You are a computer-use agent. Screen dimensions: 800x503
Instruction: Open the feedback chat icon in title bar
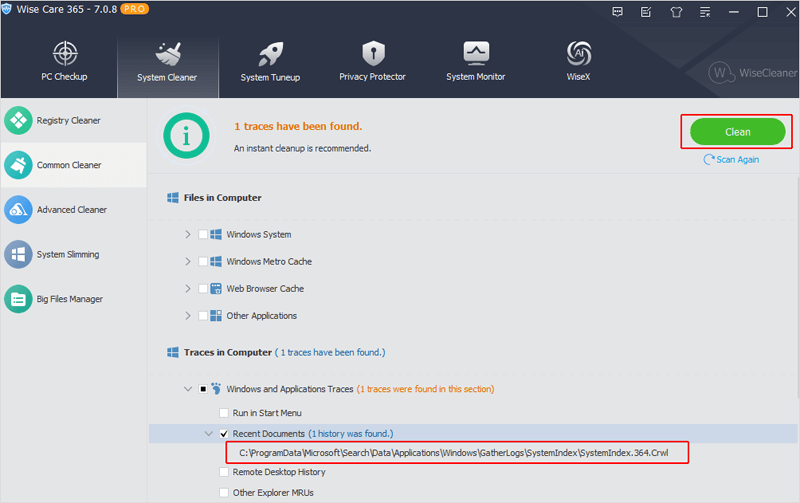[x=617, y=12]
